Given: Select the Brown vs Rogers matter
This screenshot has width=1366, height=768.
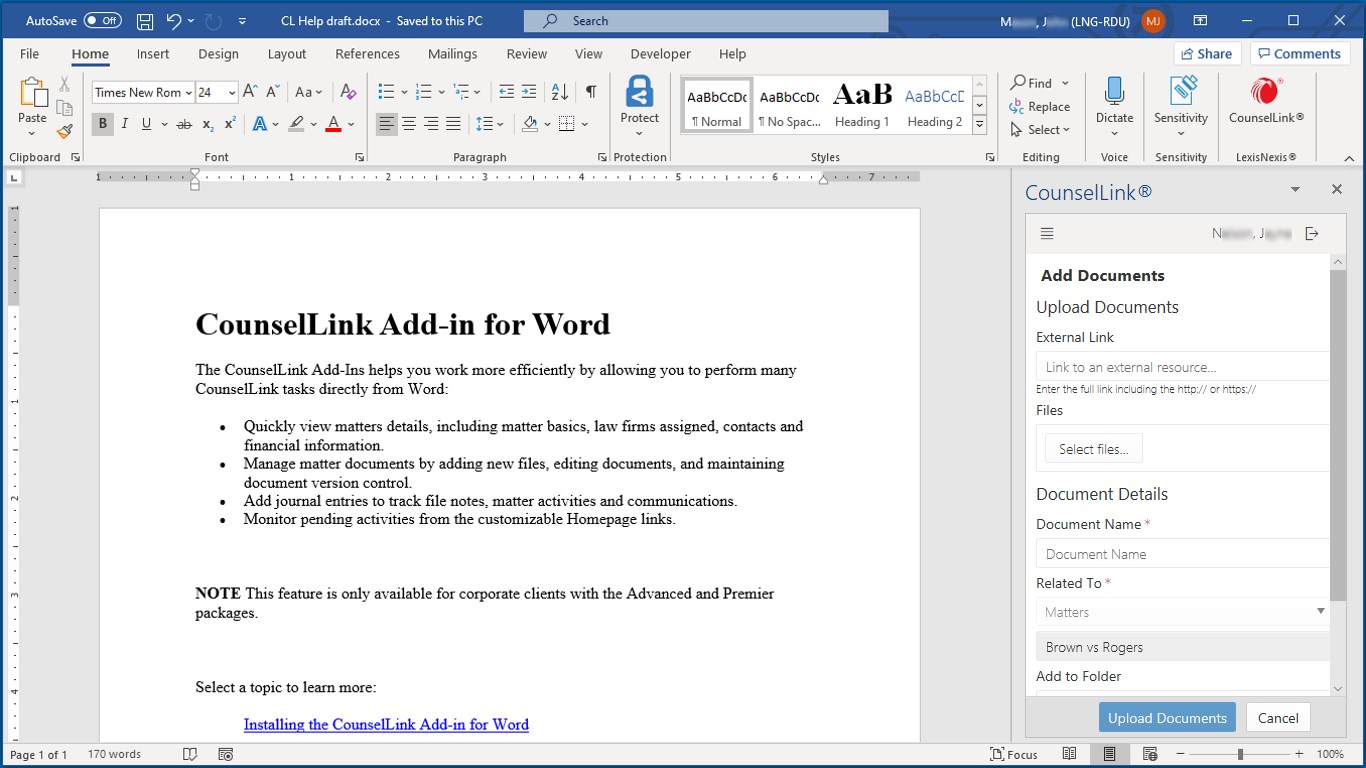Looking at the screenshot, I should tap(1183, 647).
